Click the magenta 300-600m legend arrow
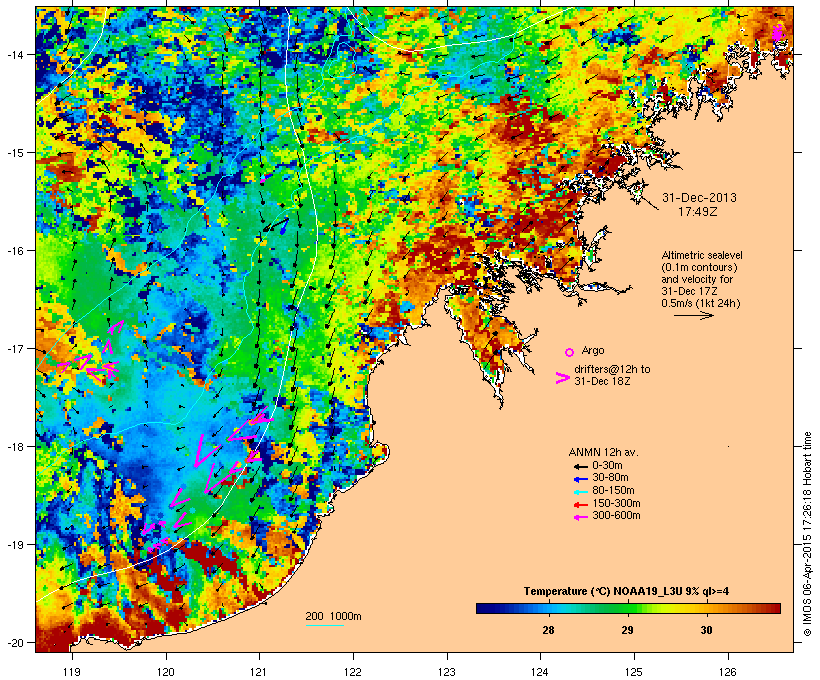 point(580,517)
